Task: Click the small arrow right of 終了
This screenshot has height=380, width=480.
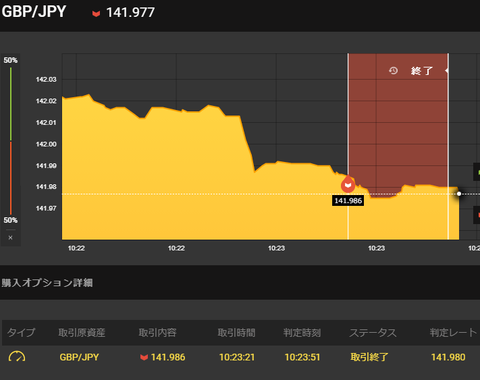Action: (x=447, y=70)
